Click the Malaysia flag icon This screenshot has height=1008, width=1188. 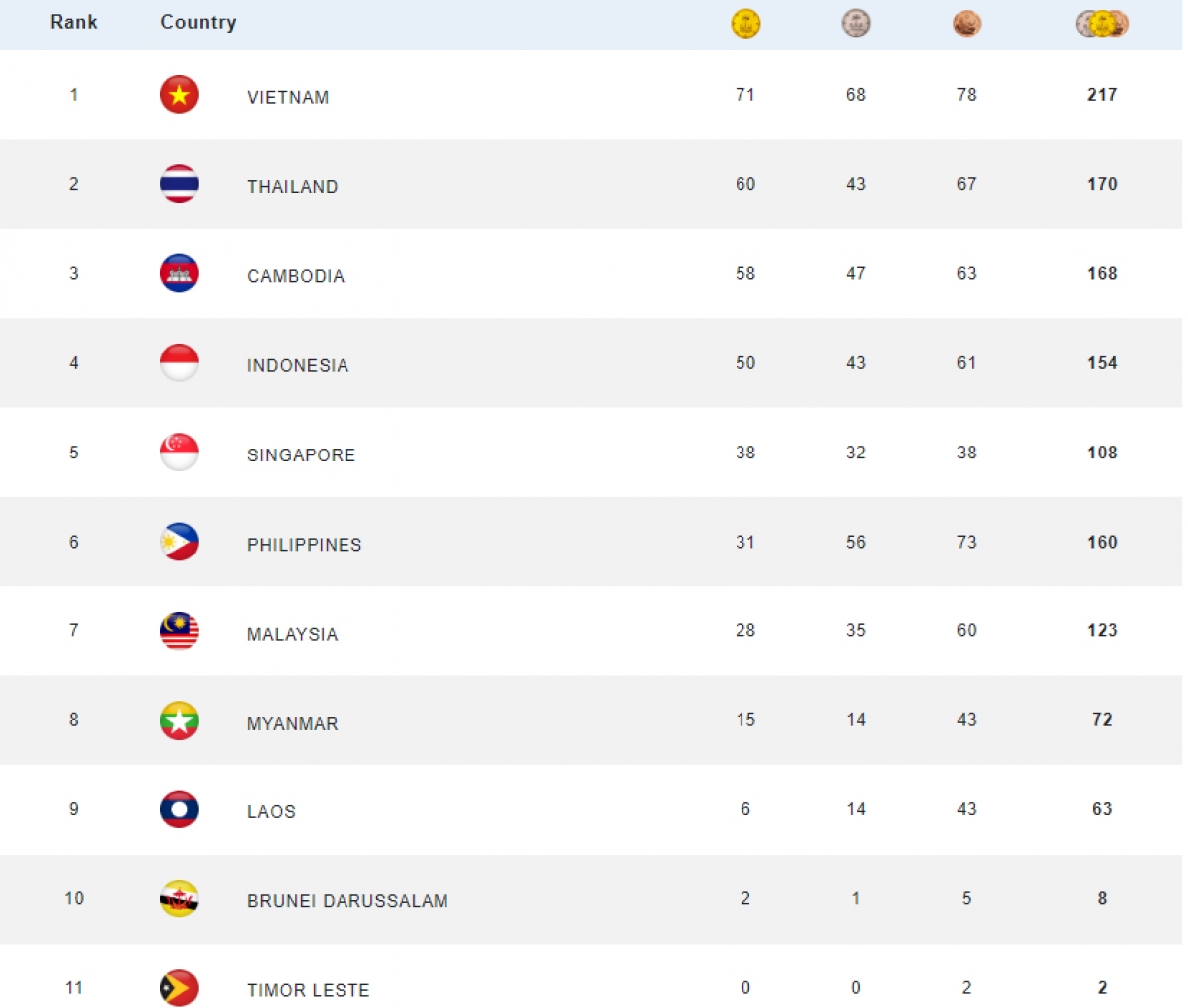coord(179,631)
